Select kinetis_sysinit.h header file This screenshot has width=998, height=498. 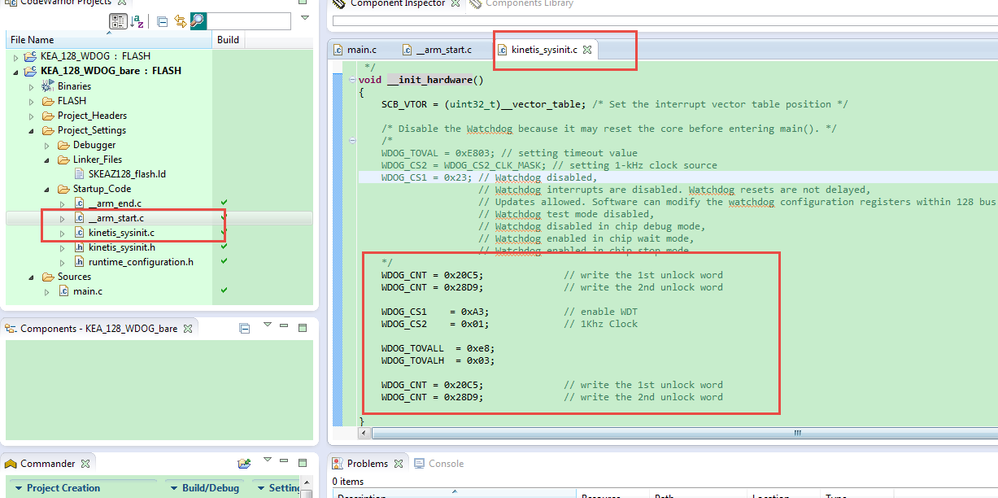(122, 247)
